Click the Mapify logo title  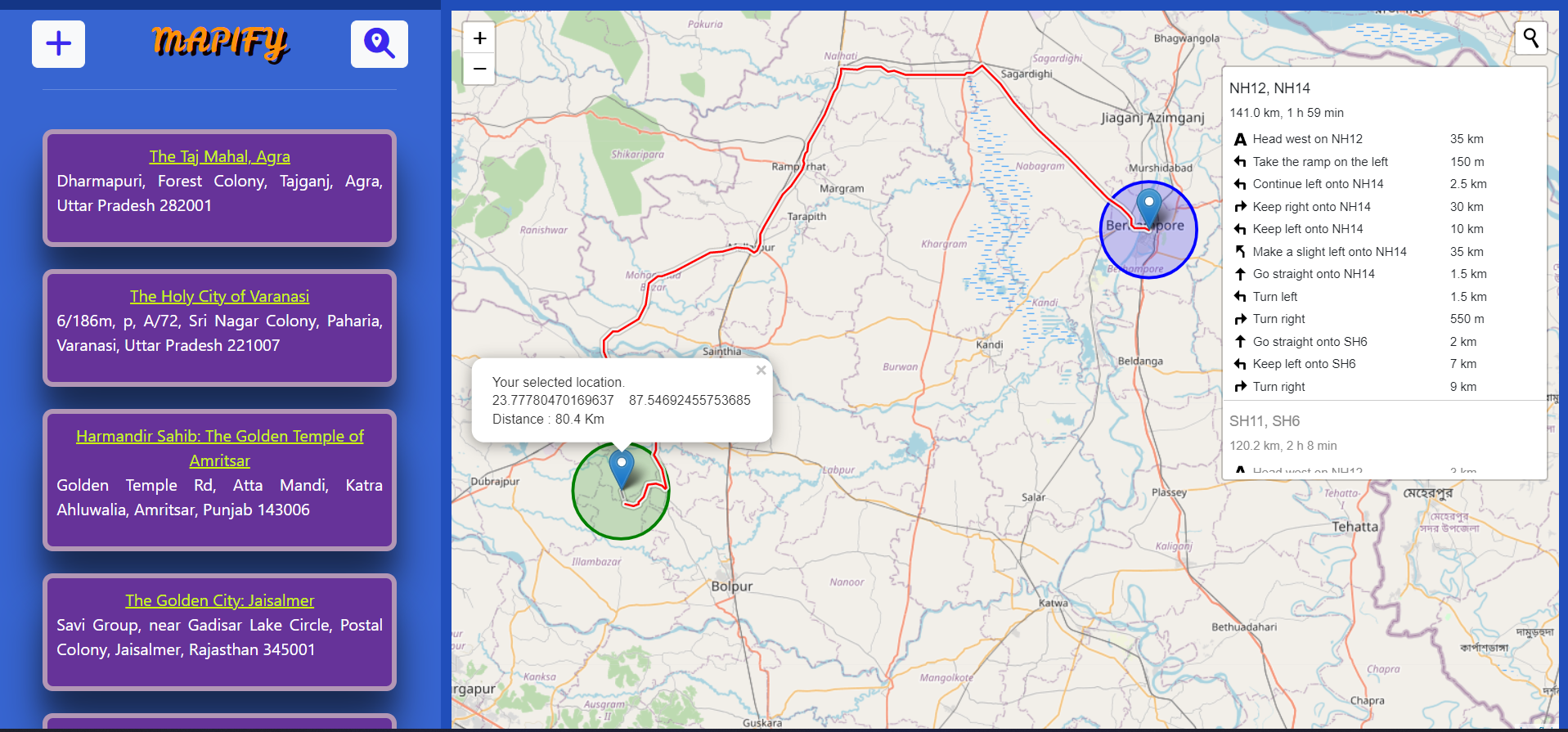tap(220, 43)
